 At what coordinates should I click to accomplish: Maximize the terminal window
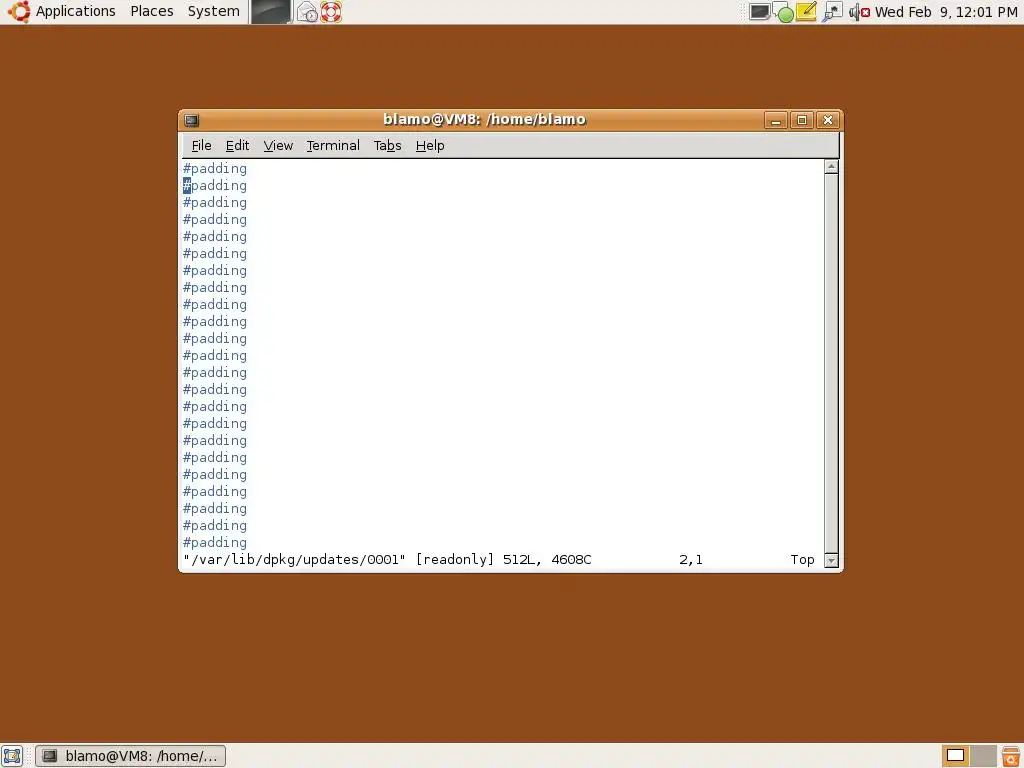pyautogui.click(x=801, y=120)
